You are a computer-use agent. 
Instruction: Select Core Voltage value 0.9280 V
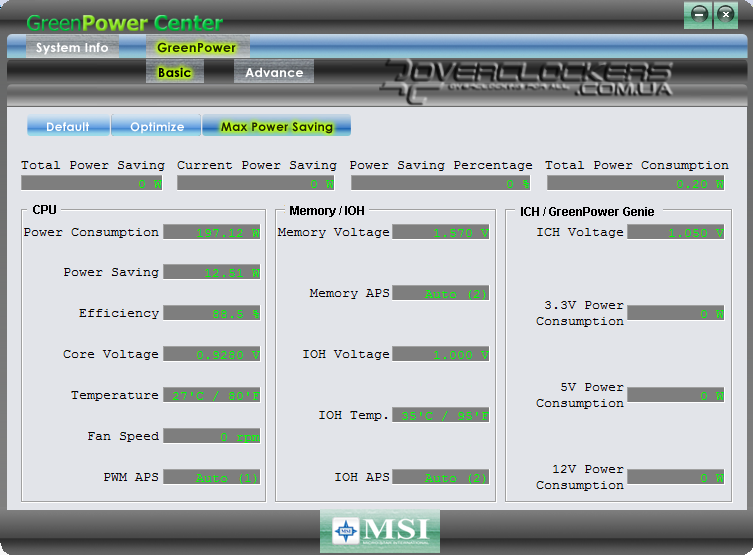tap(211, 354)
